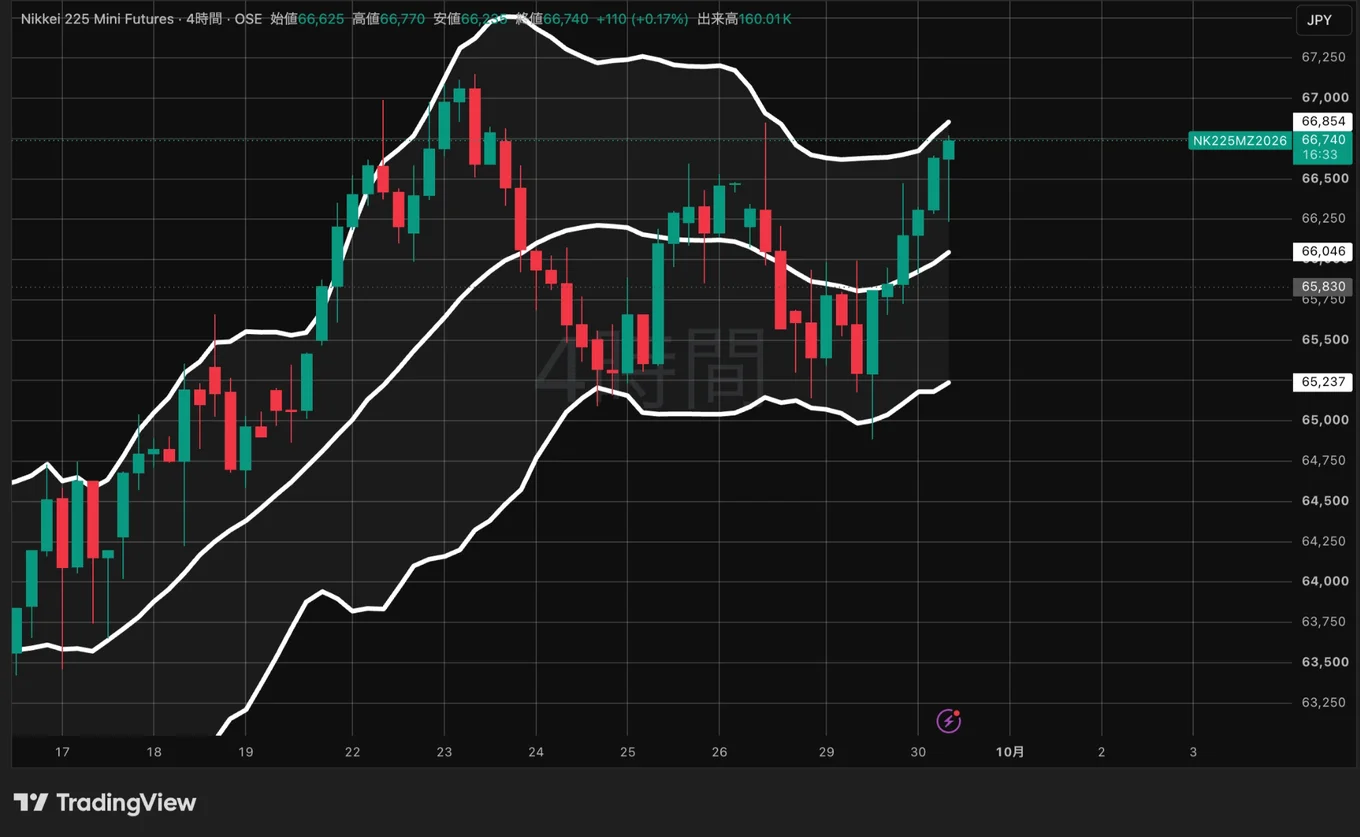Click the 10月 date axis label

click(x=1011, y=751)
